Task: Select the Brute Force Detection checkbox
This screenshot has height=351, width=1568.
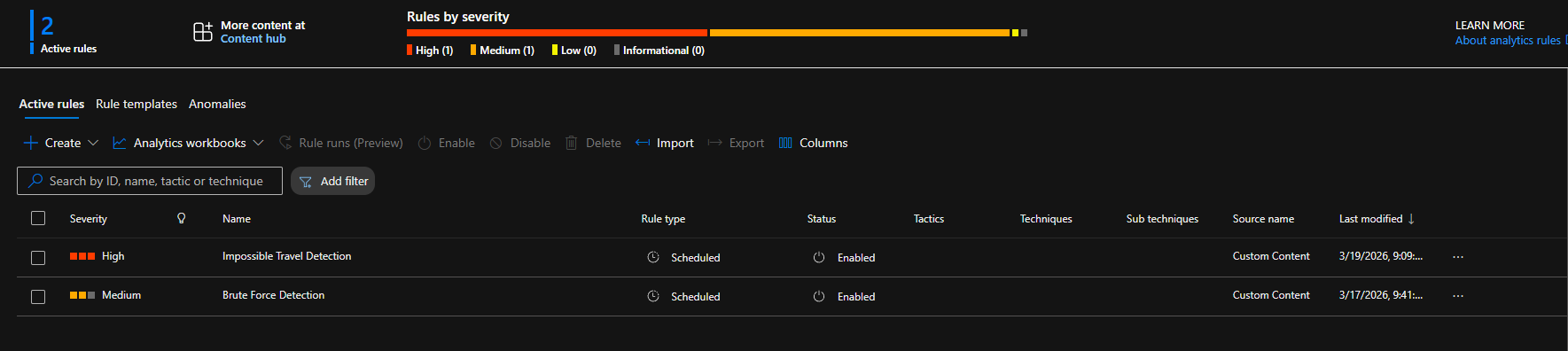Action: pos(38,297)
